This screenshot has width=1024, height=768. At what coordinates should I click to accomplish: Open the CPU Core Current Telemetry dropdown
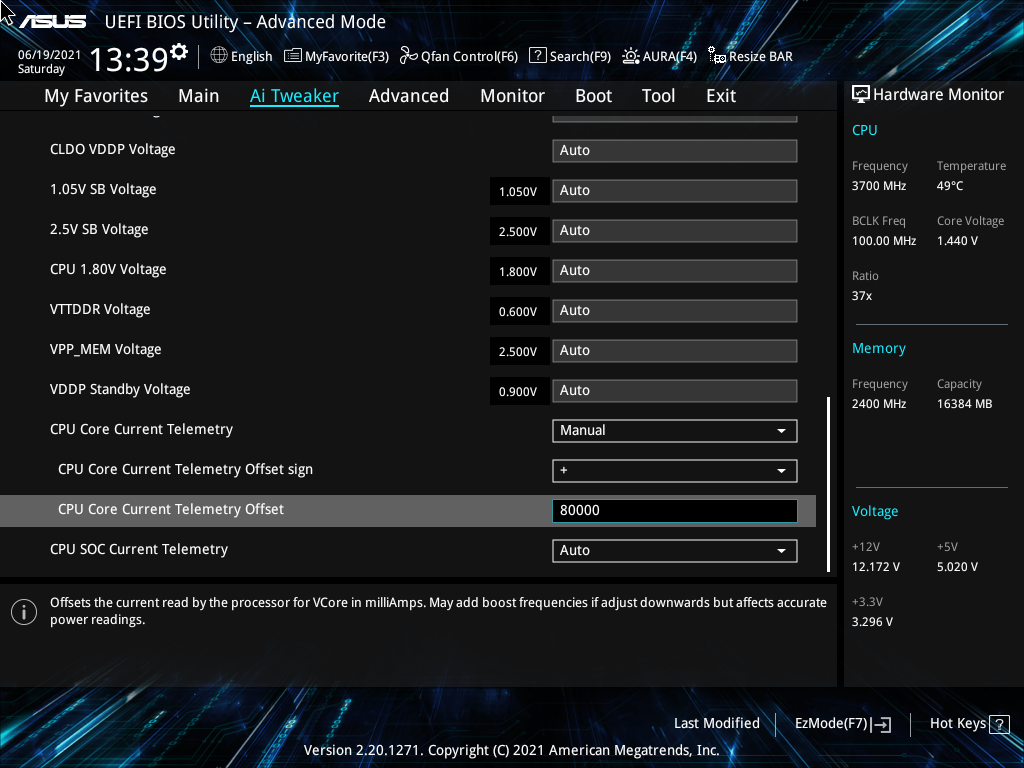[674, 430]
